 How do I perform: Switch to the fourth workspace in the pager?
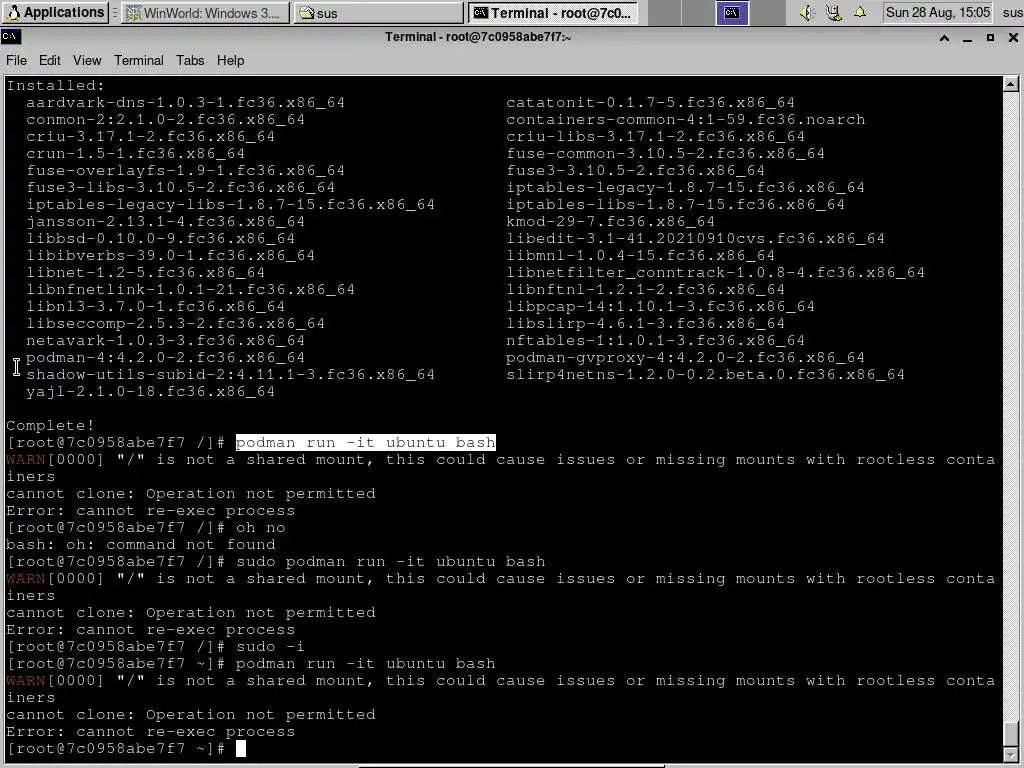766,12
